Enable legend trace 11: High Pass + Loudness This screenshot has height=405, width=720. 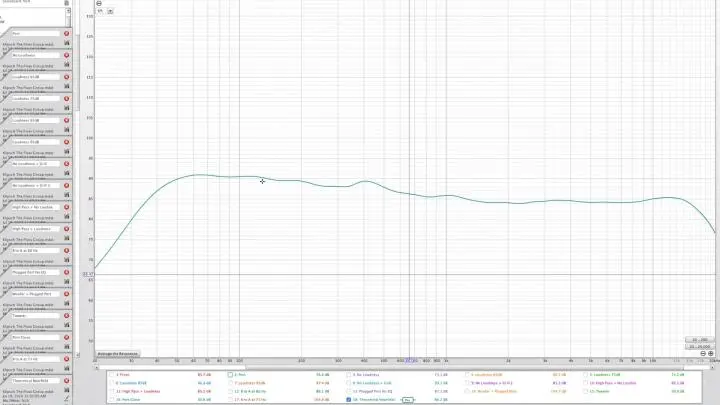pos(112,391)
